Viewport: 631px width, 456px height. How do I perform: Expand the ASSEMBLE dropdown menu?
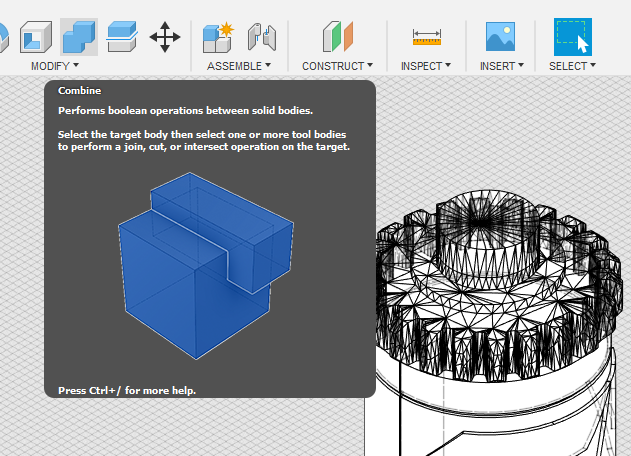click(x=239, y=66)
